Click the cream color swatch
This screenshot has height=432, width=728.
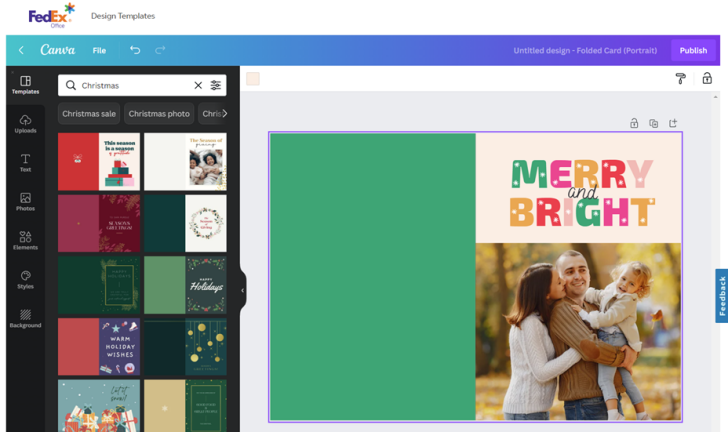[x=253, y=79]
